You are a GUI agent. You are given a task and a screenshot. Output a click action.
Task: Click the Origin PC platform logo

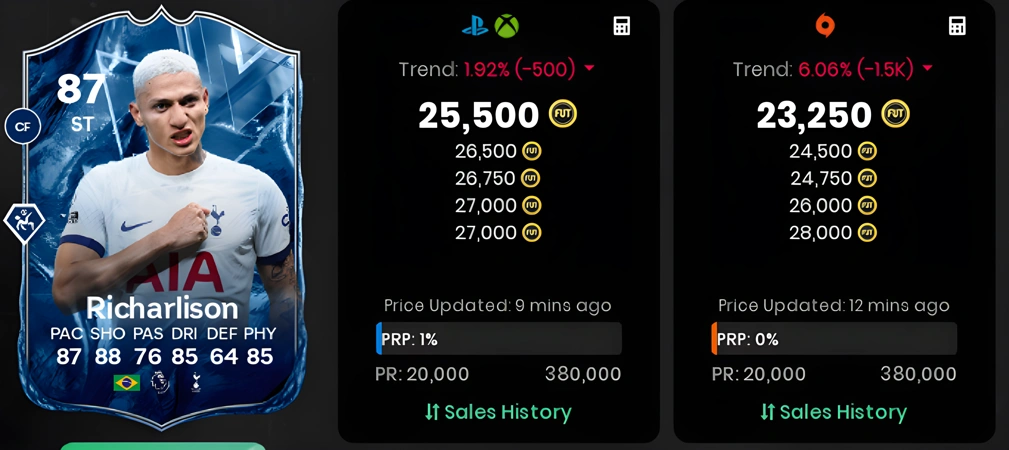[825, 26]
